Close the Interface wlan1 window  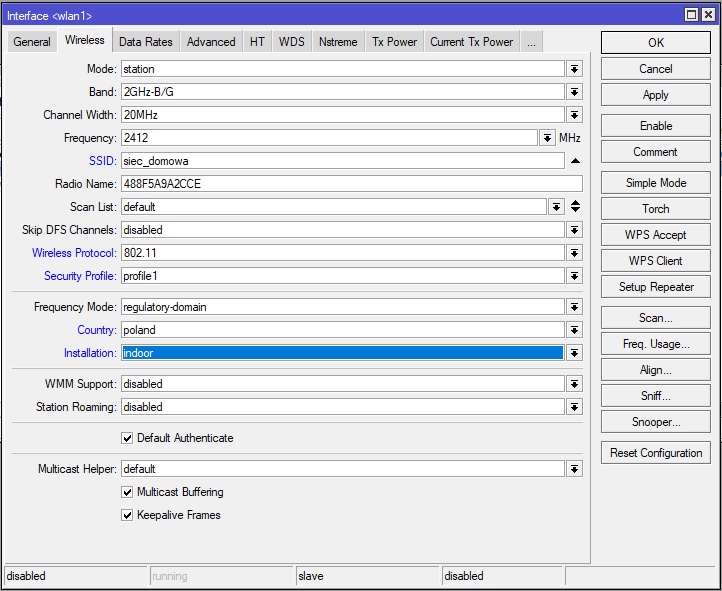[x=708, y=15]
